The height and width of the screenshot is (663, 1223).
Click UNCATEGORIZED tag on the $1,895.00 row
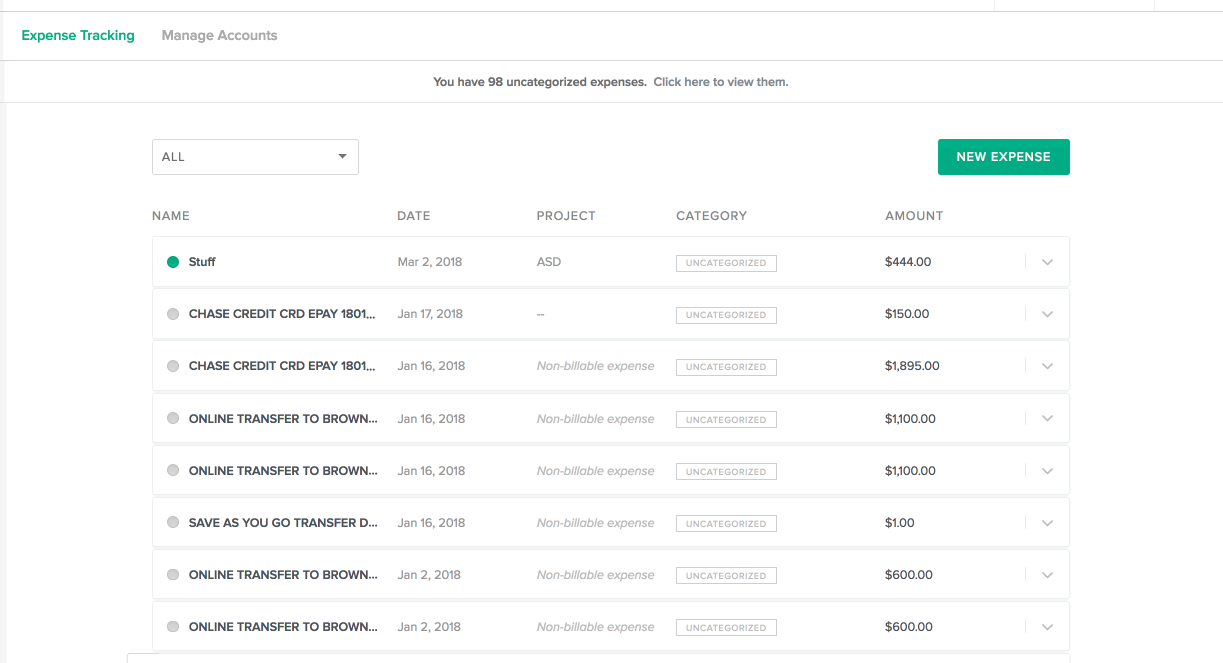726,367
